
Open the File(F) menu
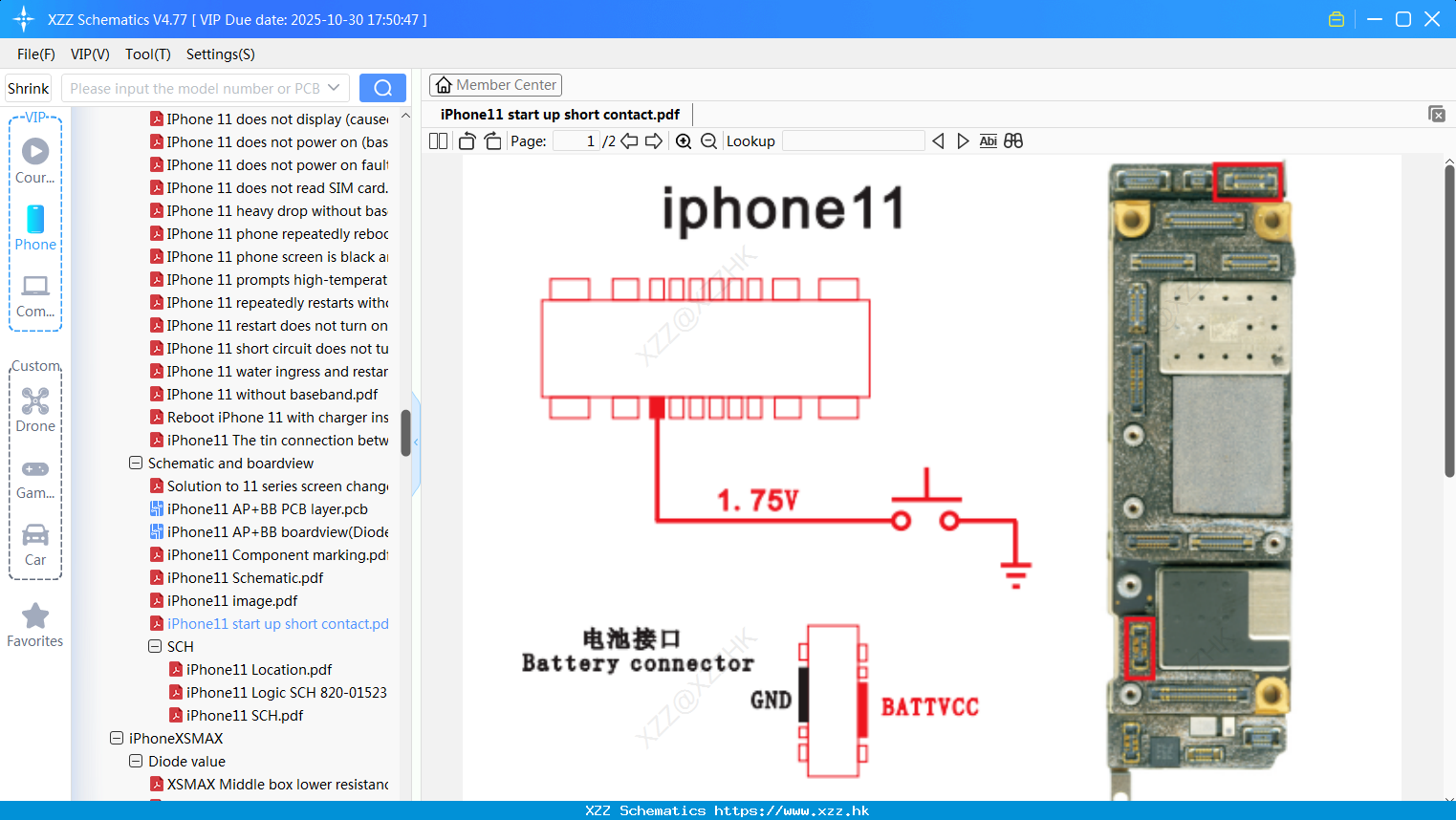[36, 54]
